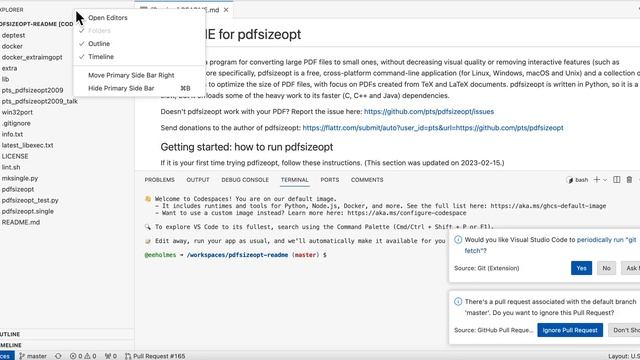
Task: Open the pdfsizeopt.single file
Action: coord(27,211)
